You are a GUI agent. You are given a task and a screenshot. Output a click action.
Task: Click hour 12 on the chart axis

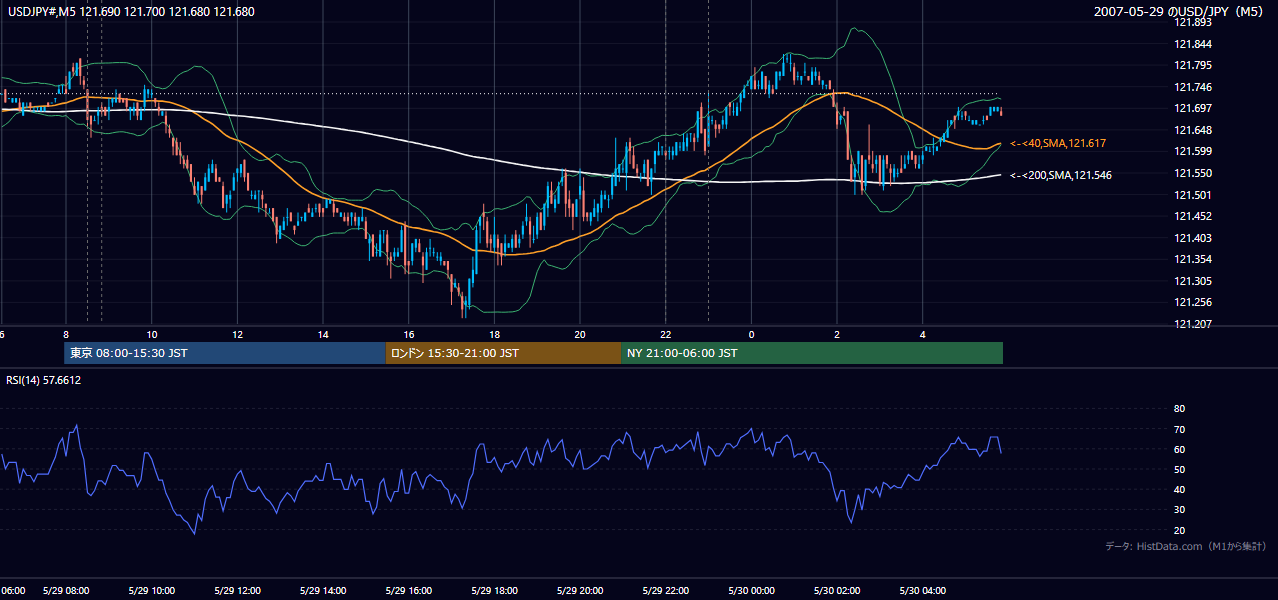[x=238, y=333]
